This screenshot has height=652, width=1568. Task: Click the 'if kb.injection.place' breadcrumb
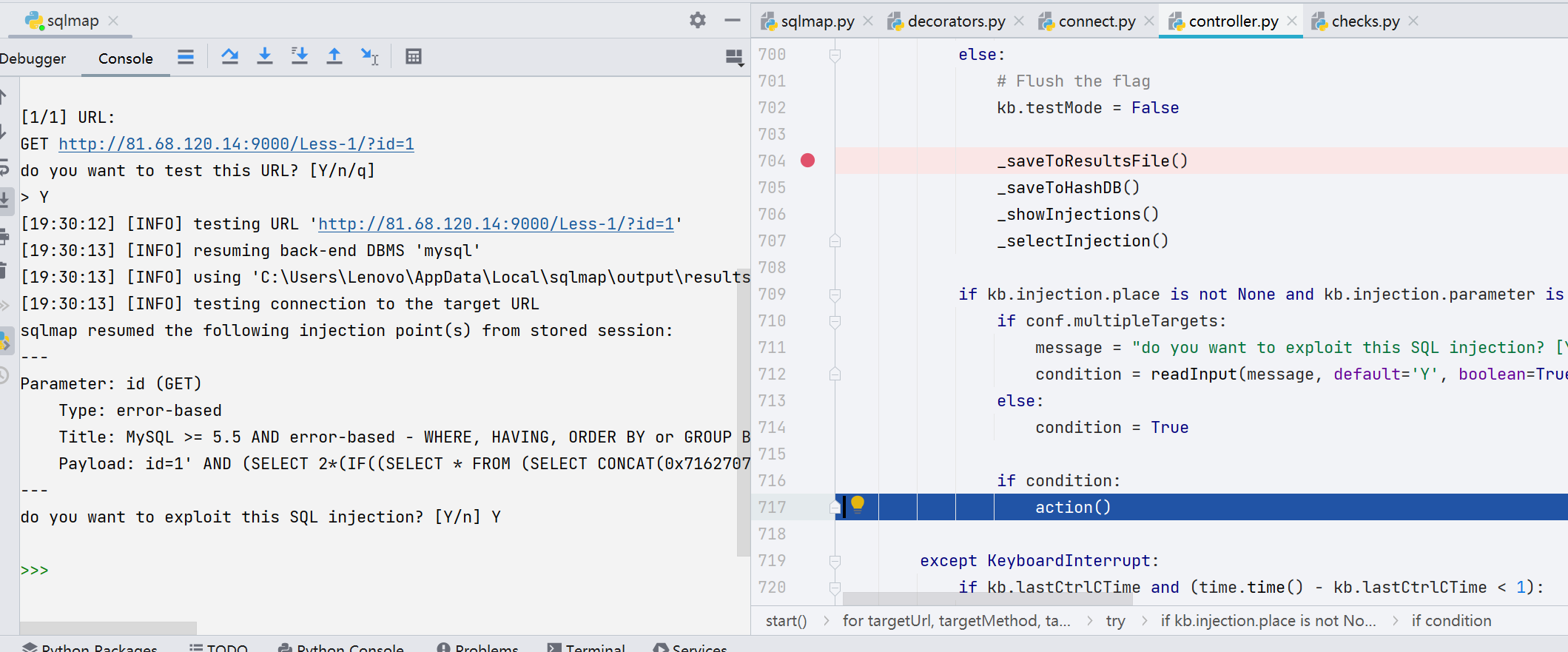(x=1268, y=621)
